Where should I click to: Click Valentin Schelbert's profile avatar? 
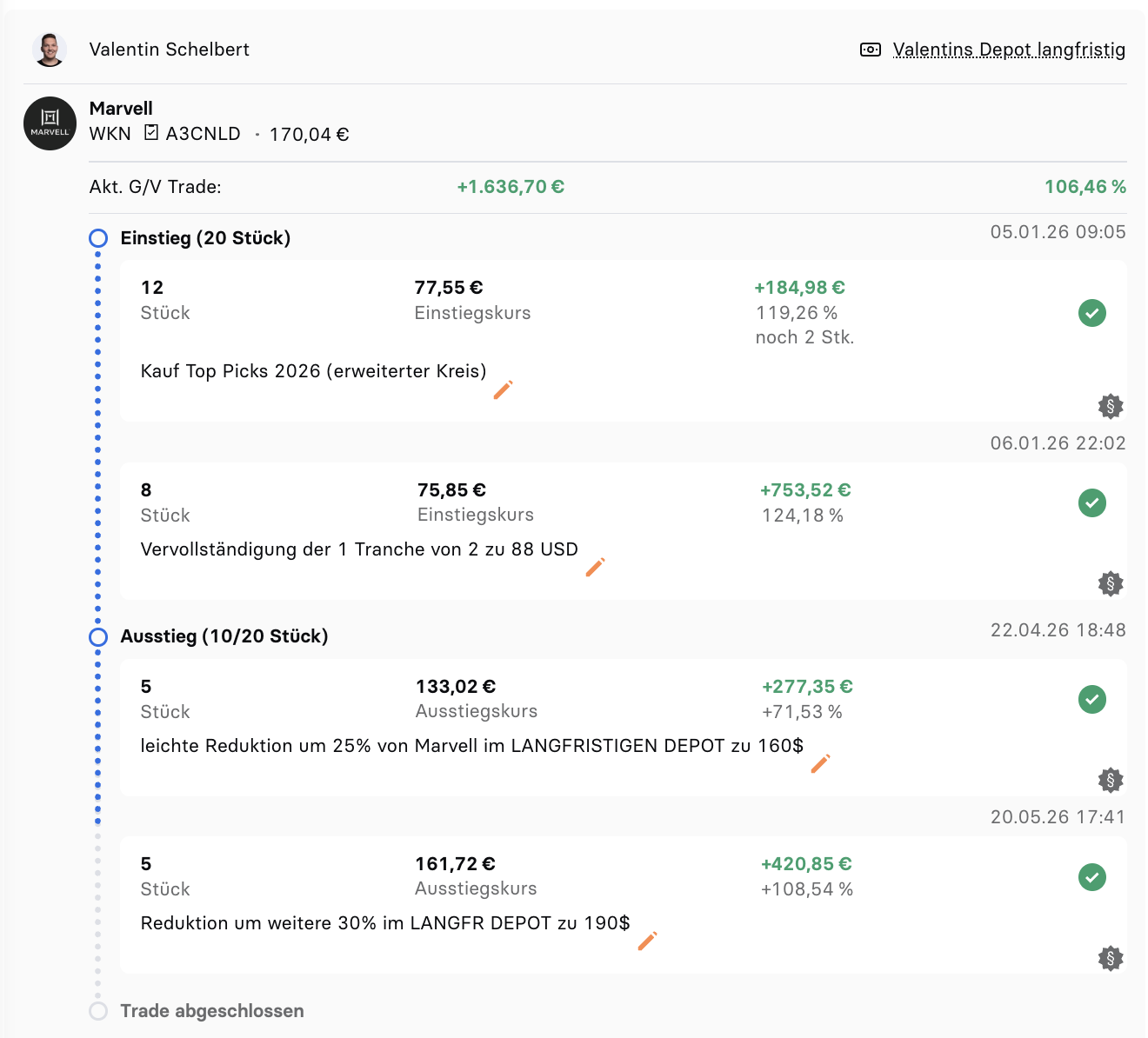coord(50,50)
